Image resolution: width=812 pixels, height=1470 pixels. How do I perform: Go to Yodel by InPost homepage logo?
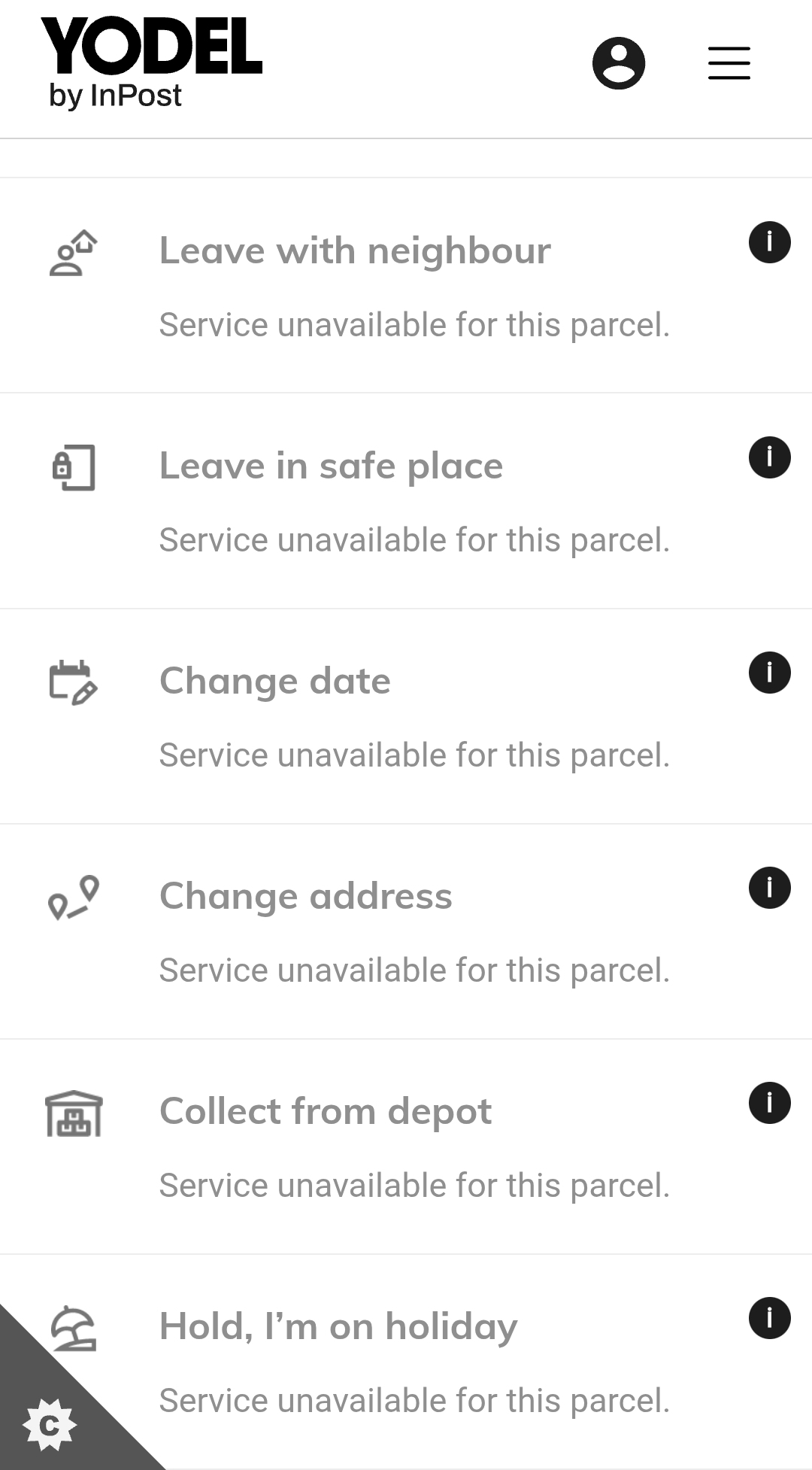(x=150, y=63)
